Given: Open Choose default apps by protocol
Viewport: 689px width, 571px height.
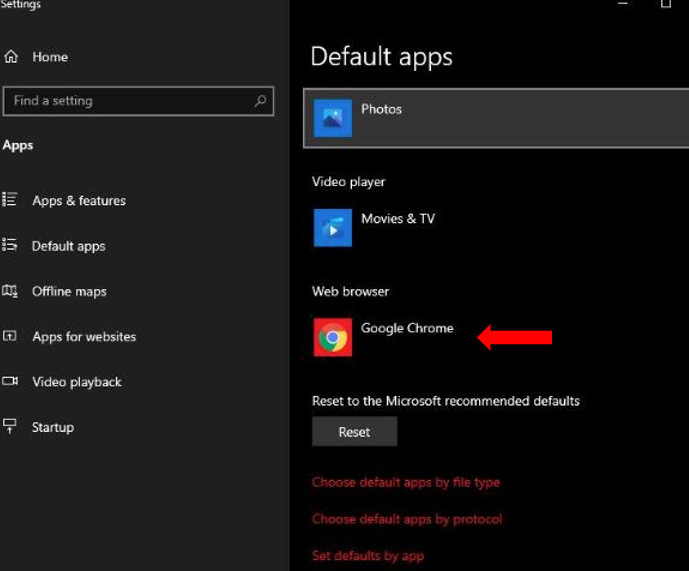Looking at the screenshot, I should (x=407, y=520).
